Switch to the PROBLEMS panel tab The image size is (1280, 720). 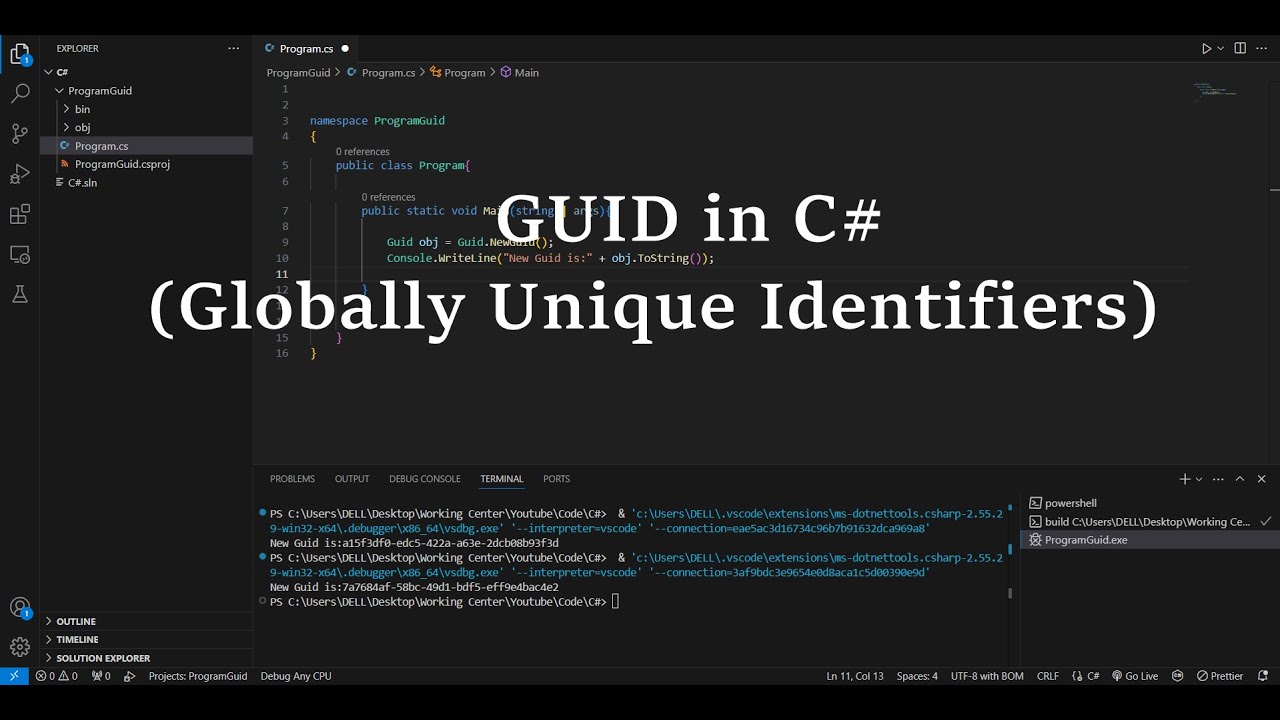point(292,479)
